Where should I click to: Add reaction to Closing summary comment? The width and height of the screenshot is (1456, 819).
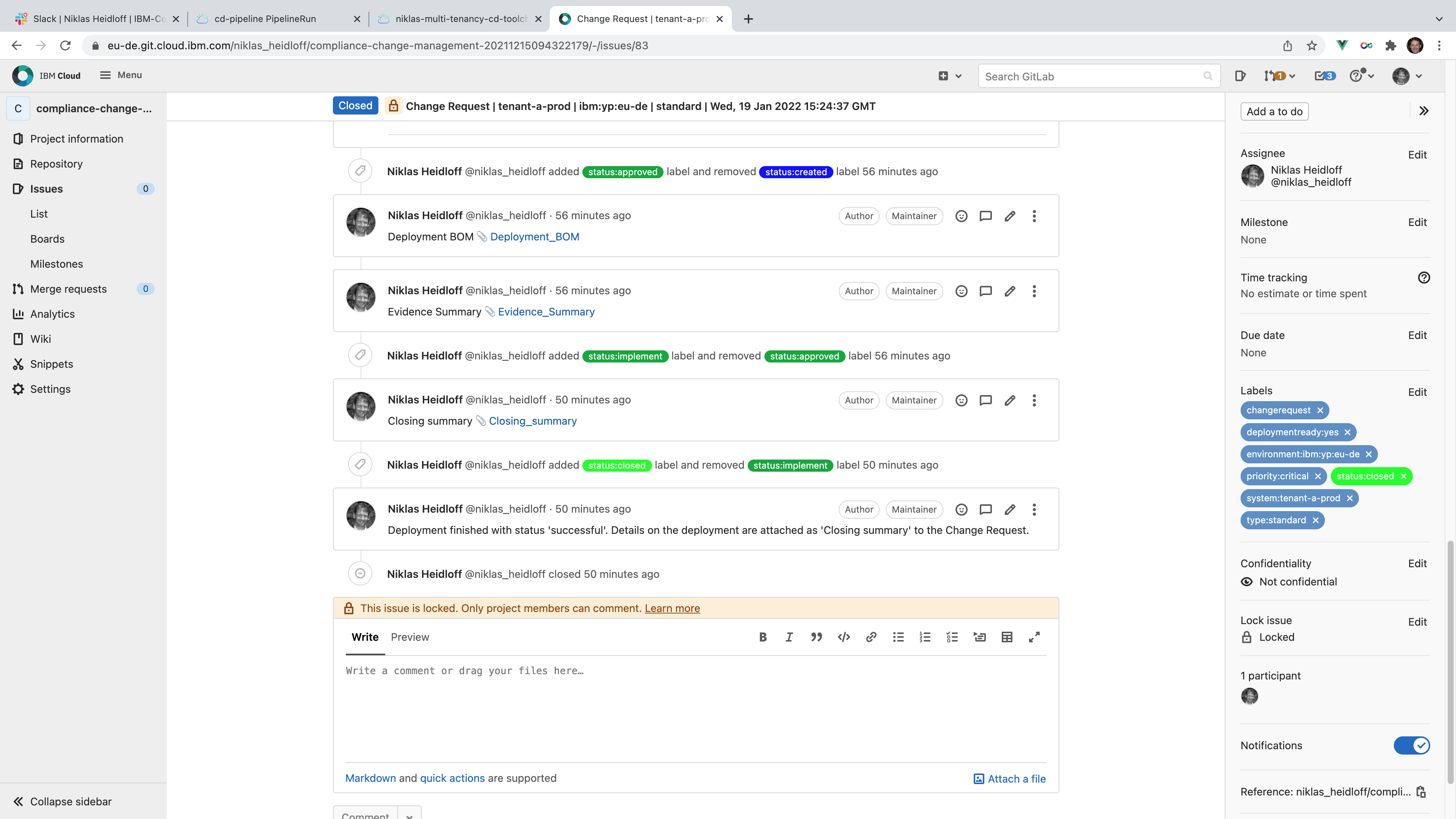[961, 400]
